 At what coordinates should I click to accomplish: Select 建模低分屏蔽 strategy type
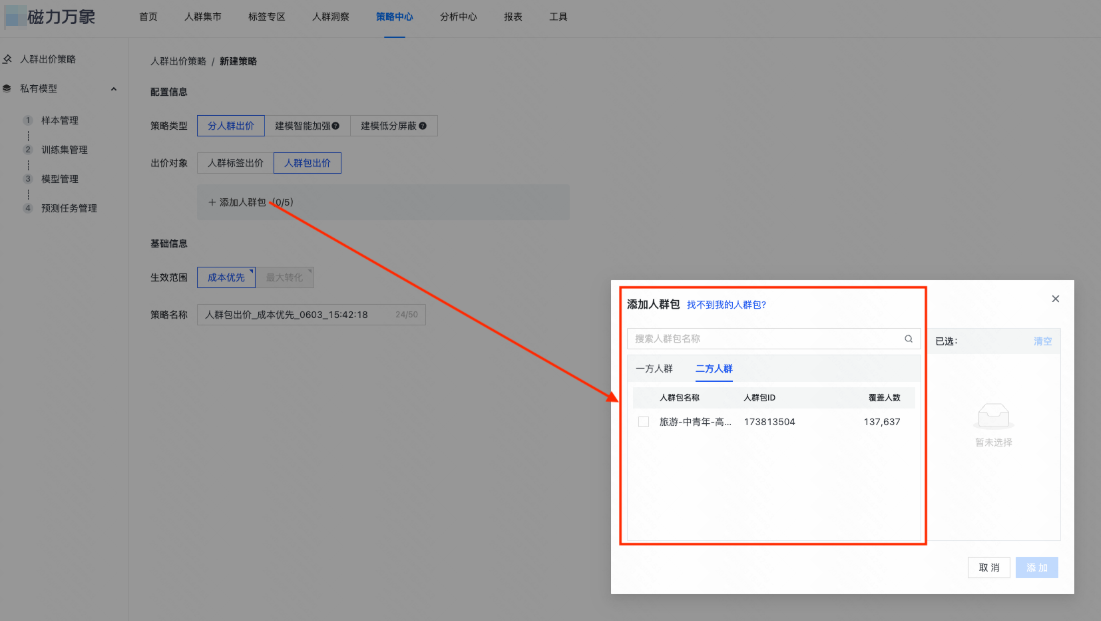(393, 126)
